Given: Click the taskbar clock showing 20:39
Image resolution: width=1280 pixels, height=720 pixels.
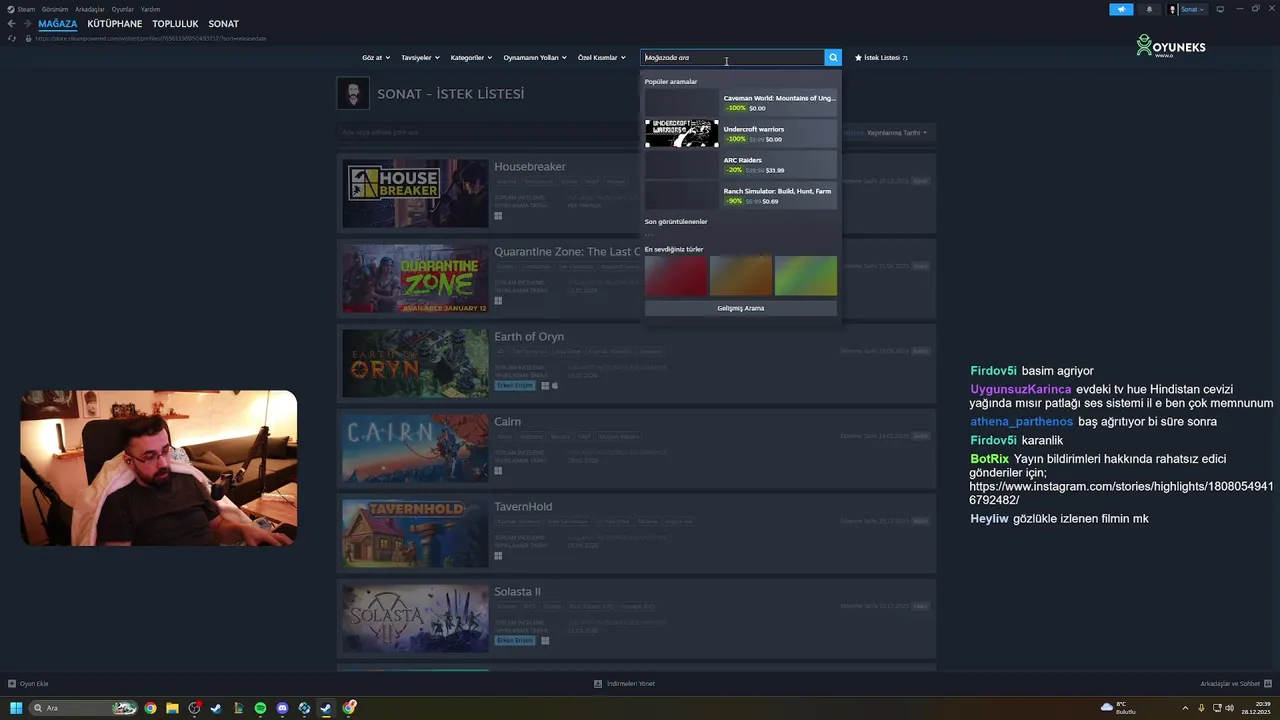Looking at the screenshot, I should coord(1255,708).
